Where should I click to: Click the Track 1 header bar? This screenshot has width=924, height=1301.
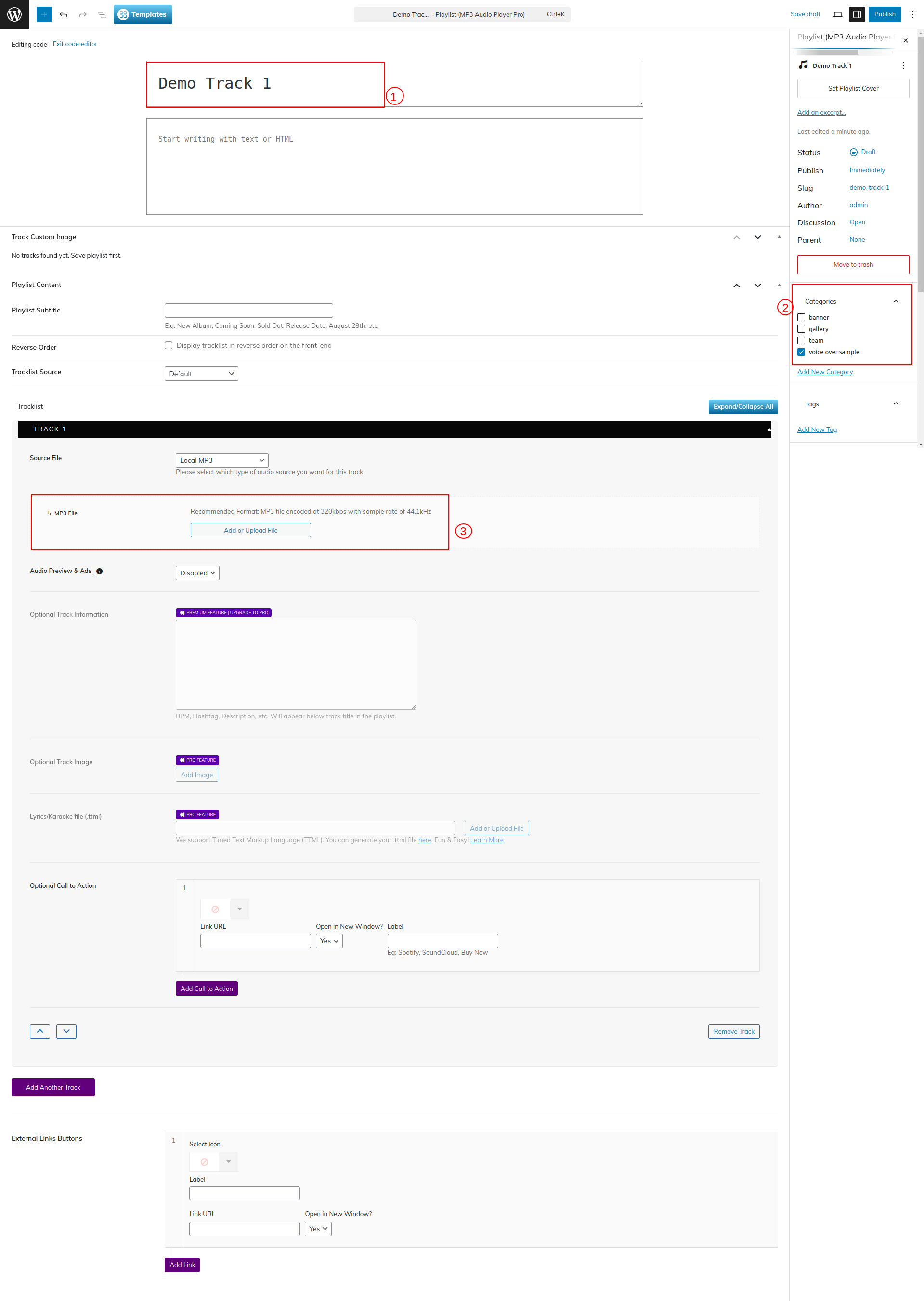coord(394,429)
